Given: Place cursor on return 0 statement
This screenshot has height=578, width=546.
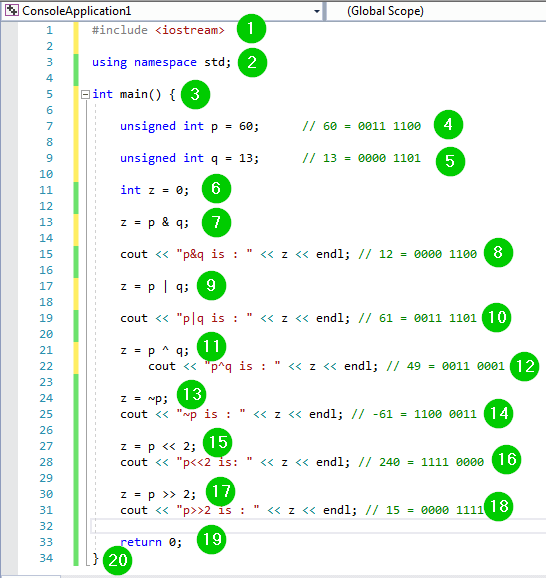Looking at the screenshot, I should (151, 542).
